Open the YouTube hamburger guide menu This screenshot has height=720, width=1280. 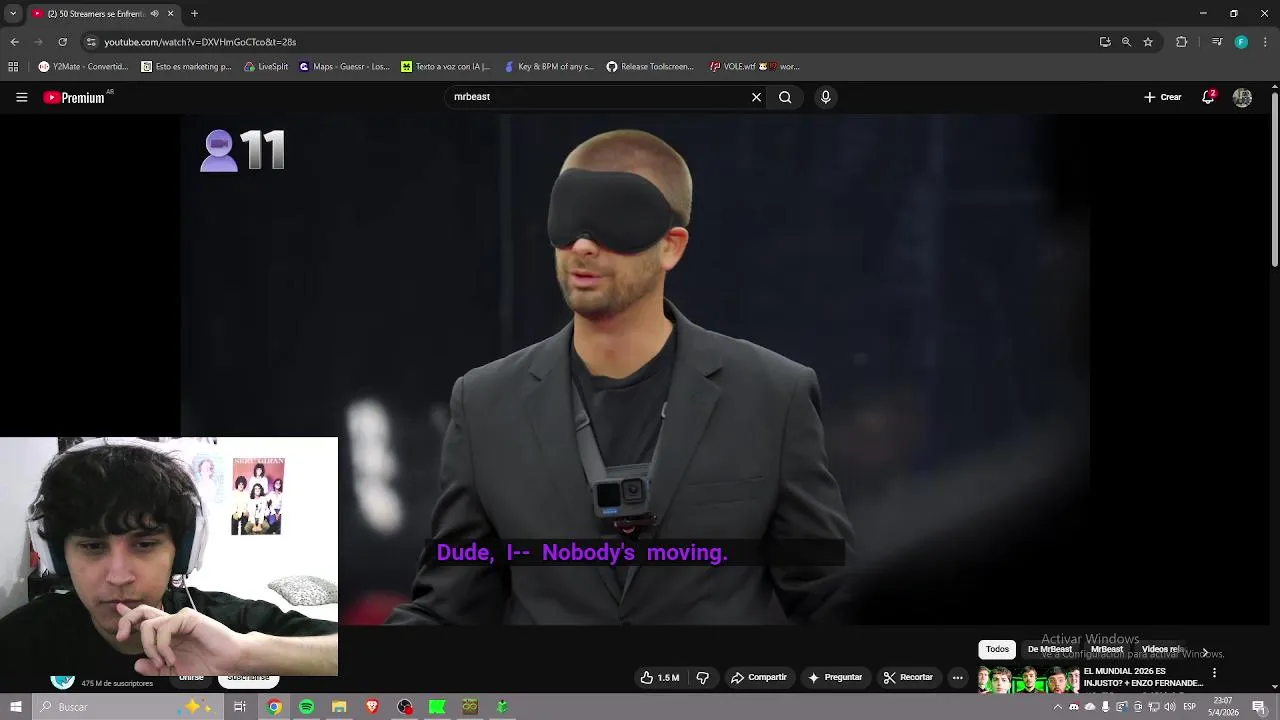tap(21, 97)
